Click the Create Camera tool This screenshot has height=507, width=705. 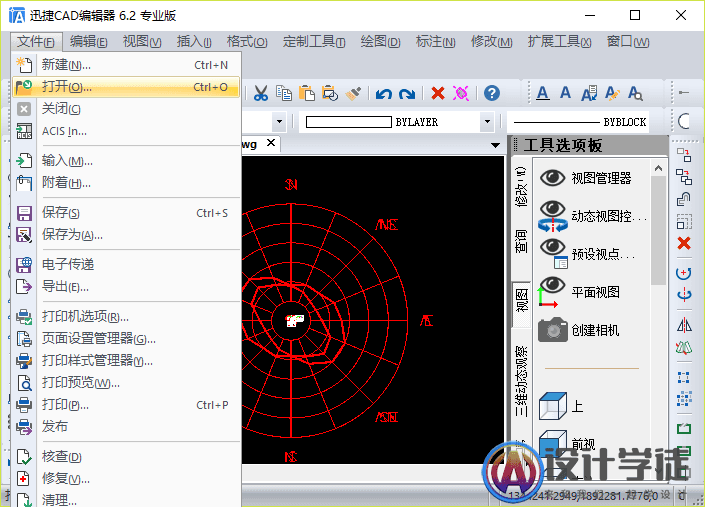click(x=579, y=330)
